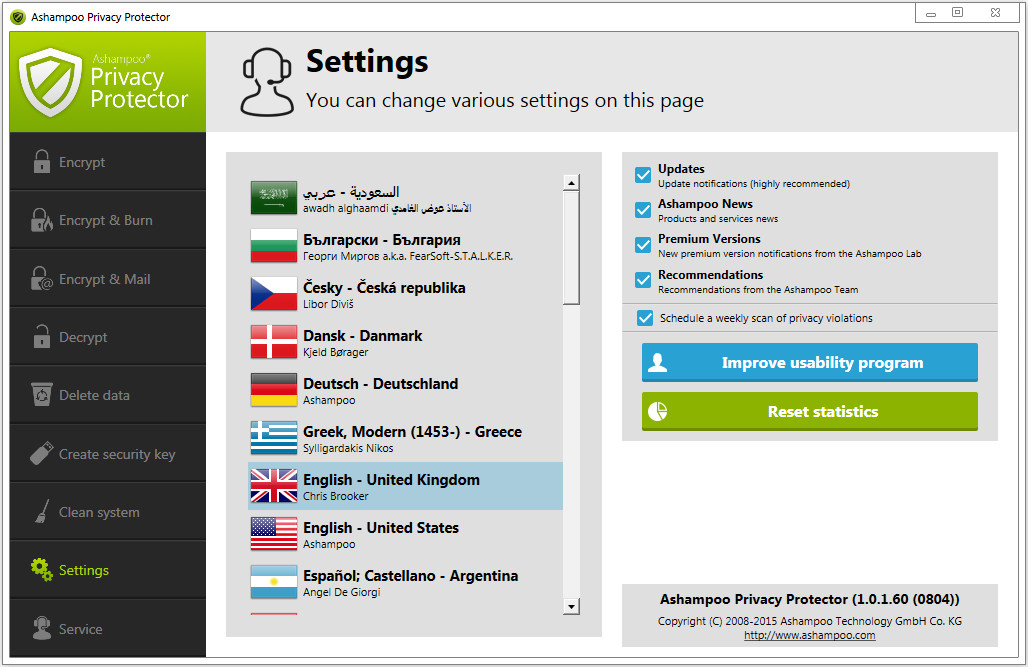This screenshot has width=1028, height=667.
Task: Click the Clean system broom icon
Action: pos(41,512)
